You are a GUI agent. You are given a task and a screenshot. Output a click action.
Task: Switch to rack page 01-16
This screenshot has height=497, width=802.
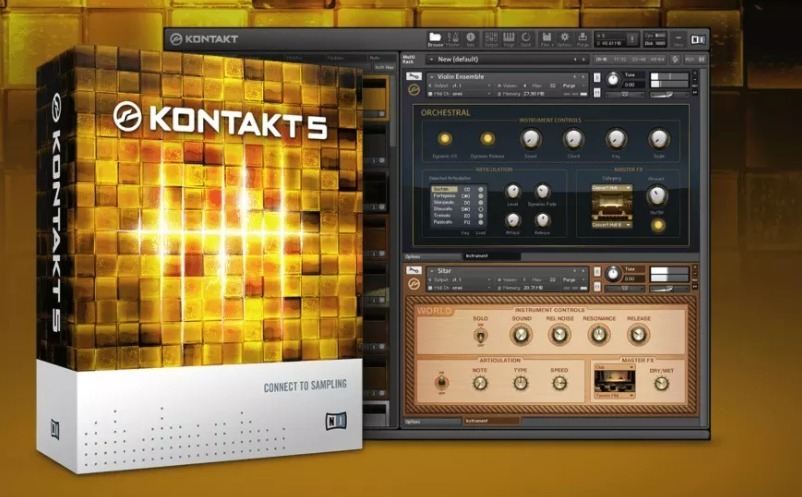[601, 59]
